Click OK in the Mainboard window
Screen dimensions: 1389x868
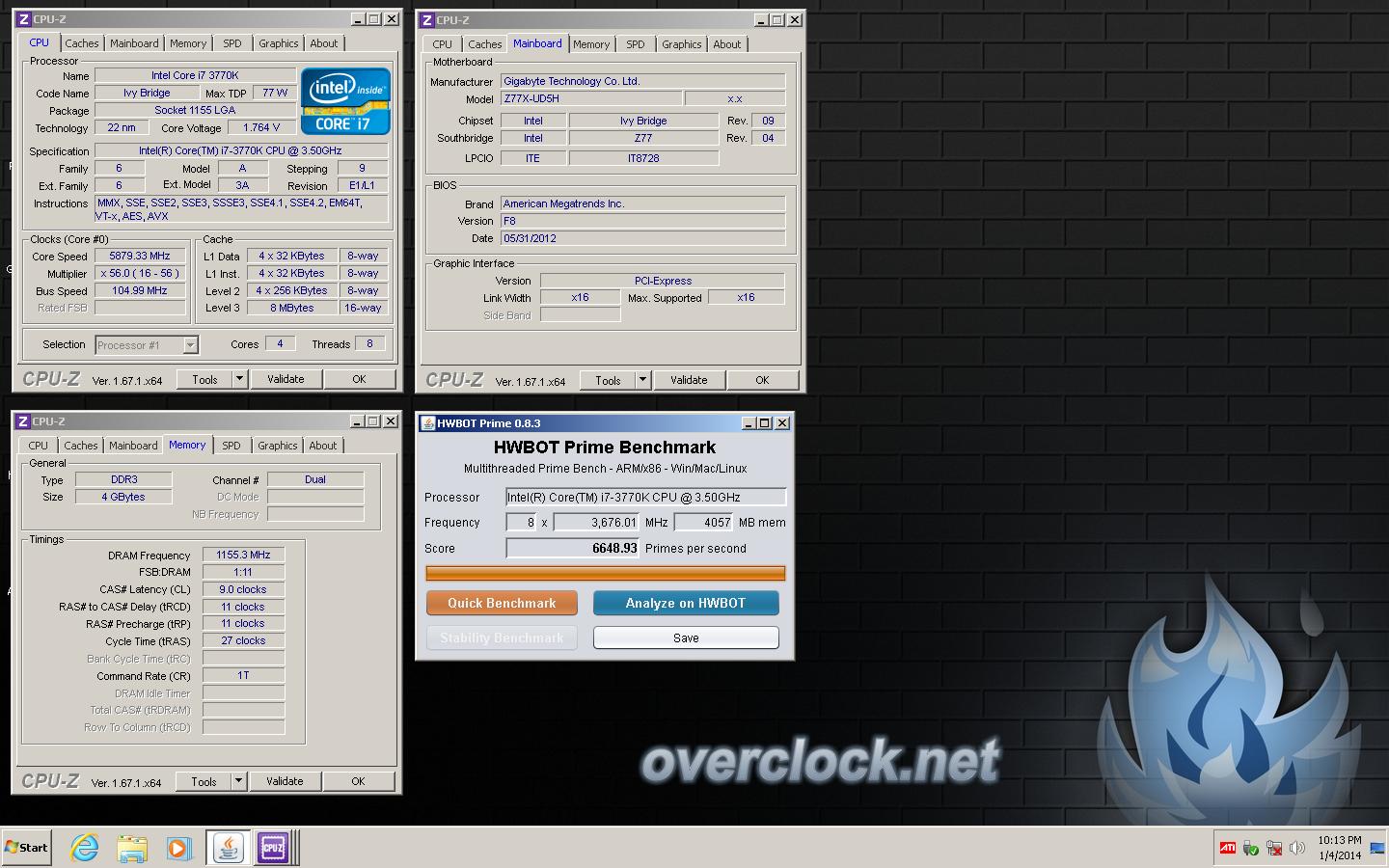click(x=762, y=380)
